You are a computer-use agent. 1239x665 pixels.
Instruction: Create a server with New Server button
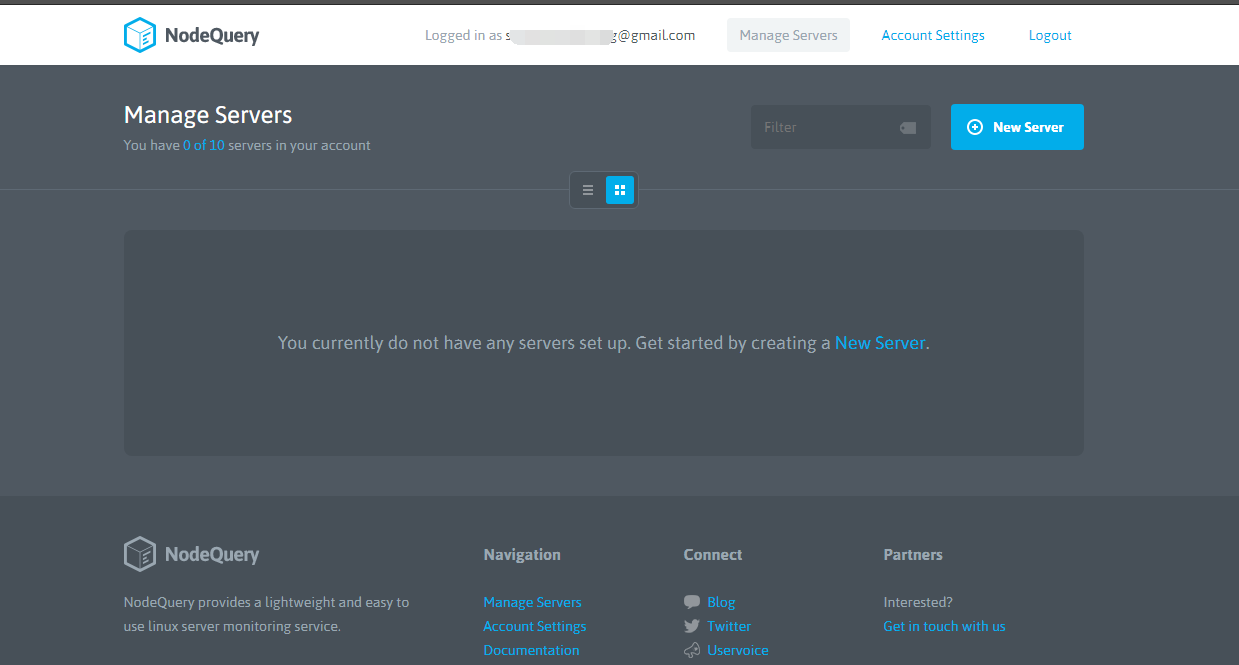click(1017, 127)
